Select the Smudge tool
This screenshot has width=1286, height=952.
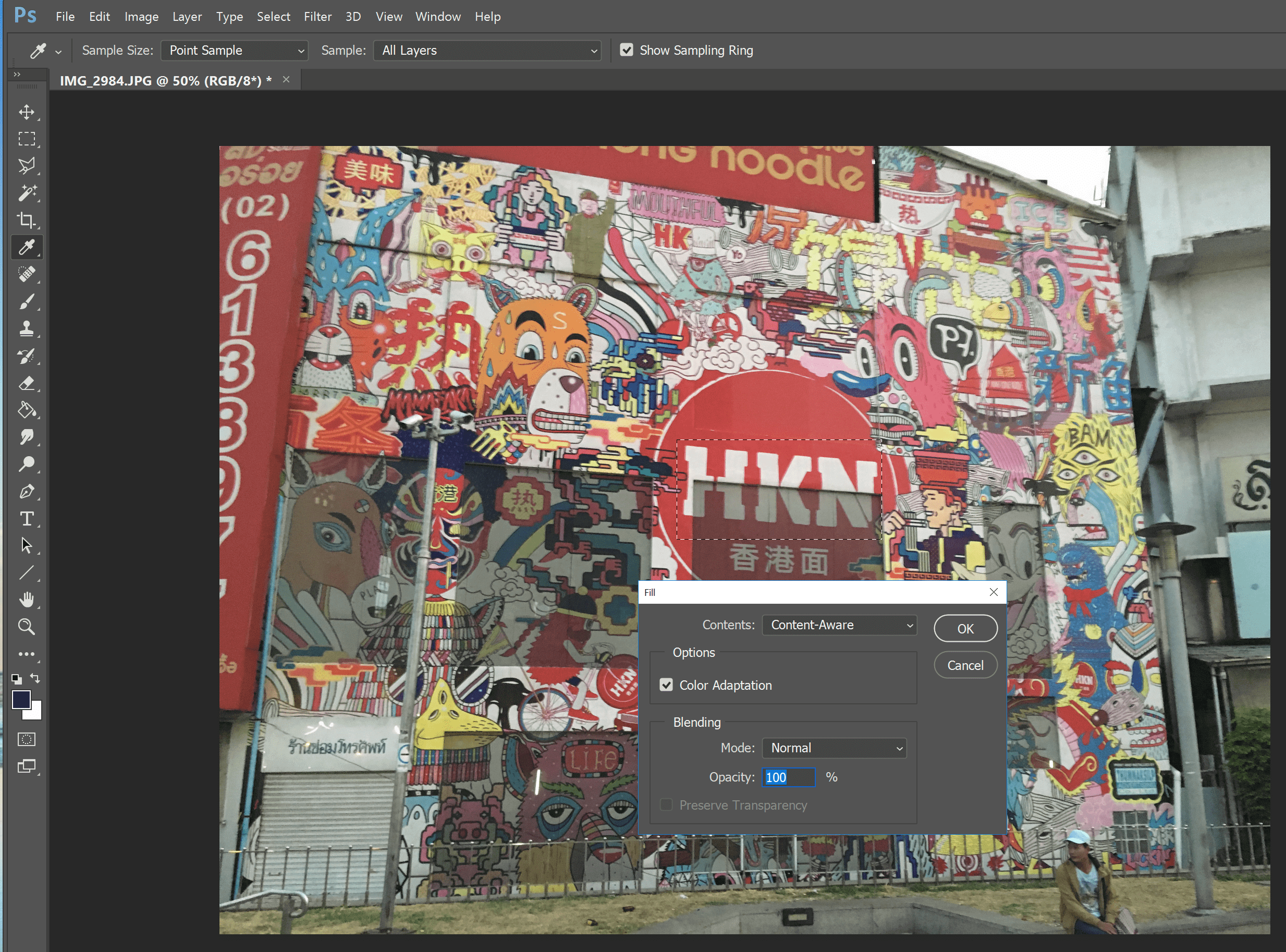[x=27, y=437]
